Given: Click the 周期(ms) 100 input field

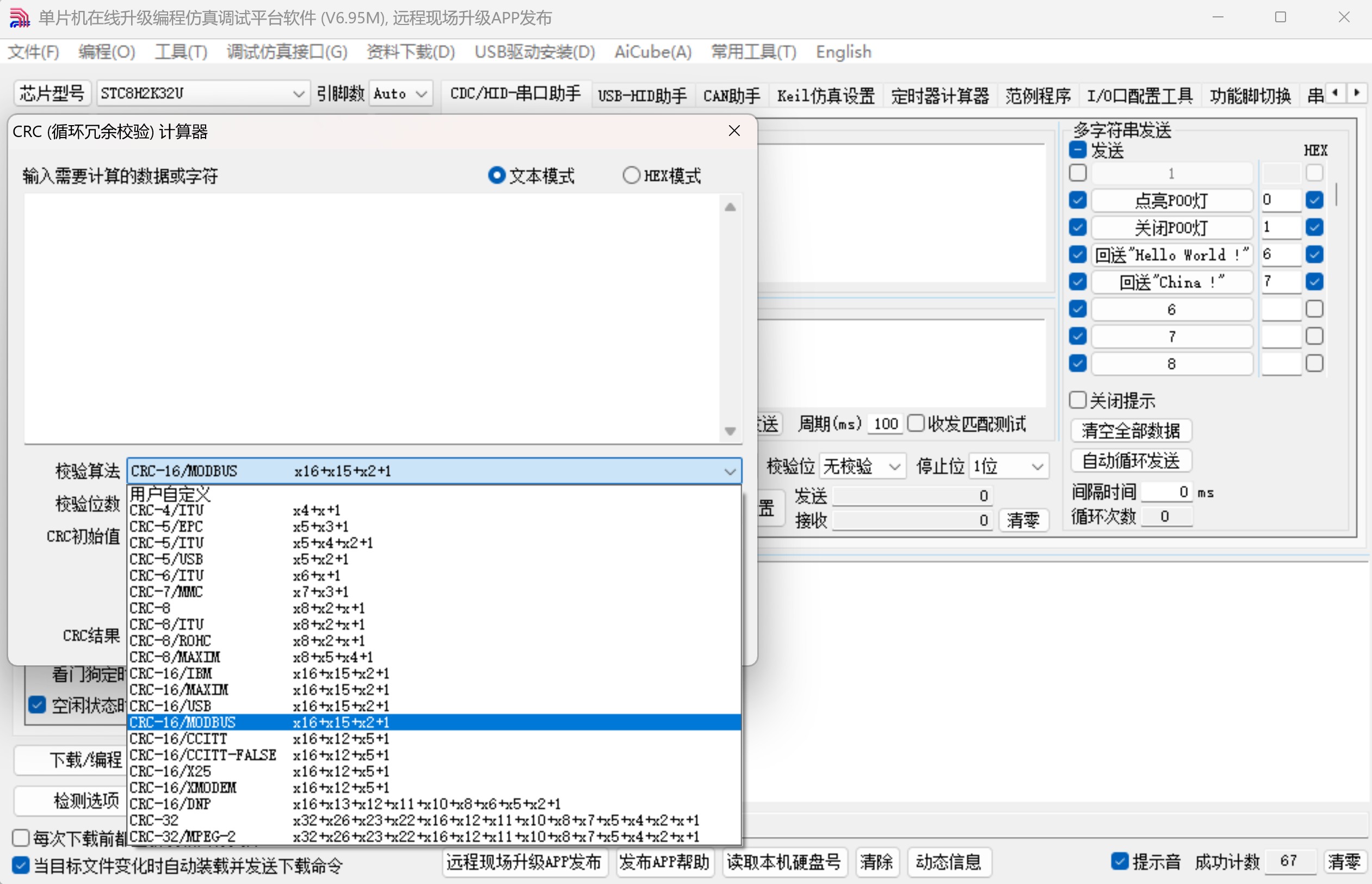Looking at the screenshot, I should point(885,424).
